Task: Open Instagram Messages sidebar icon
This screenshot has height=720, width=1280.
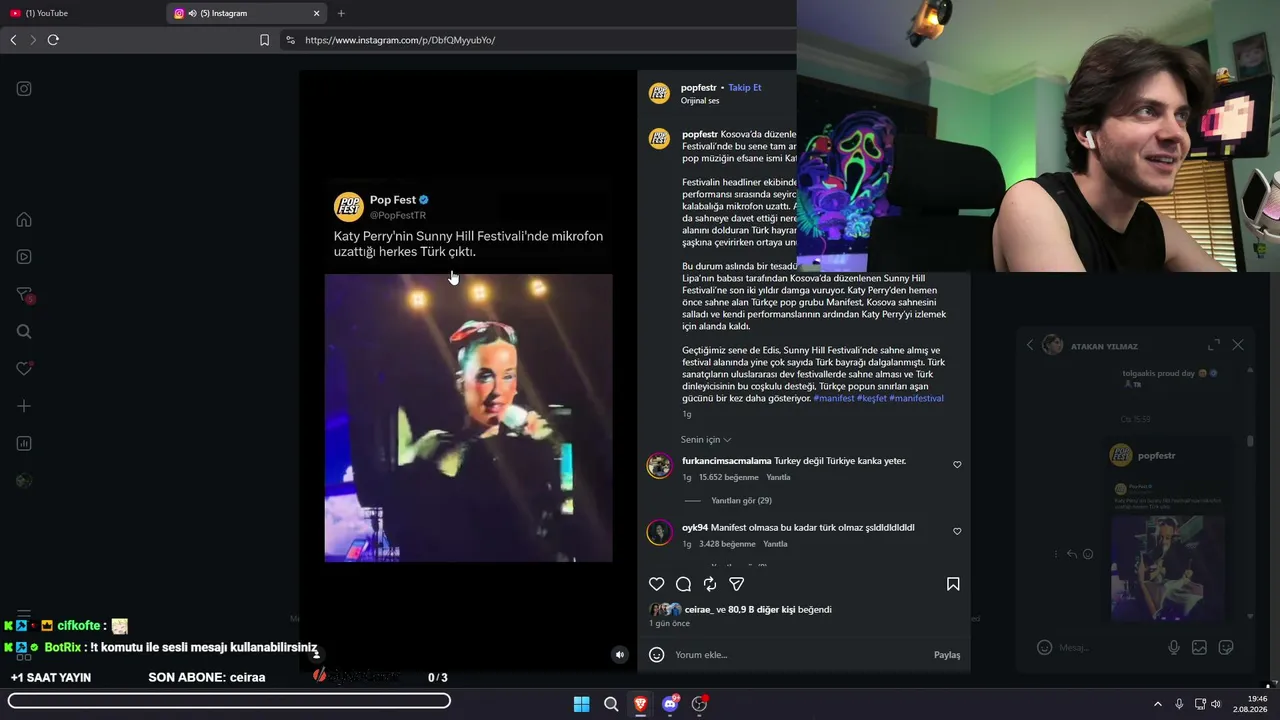Action: tap(24, 295)
